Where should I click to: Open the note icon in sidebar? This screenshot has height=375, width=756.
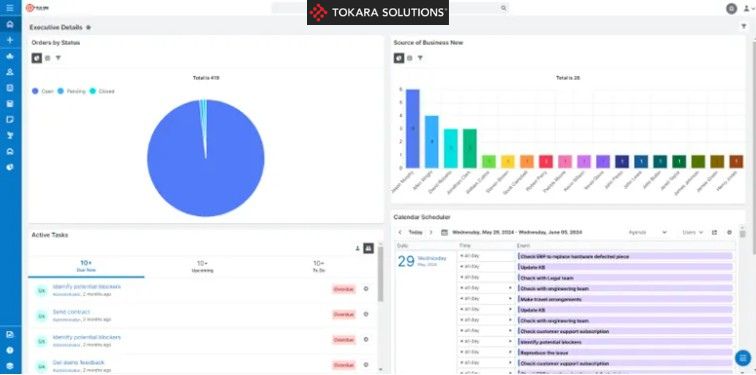tap(10, 120)
